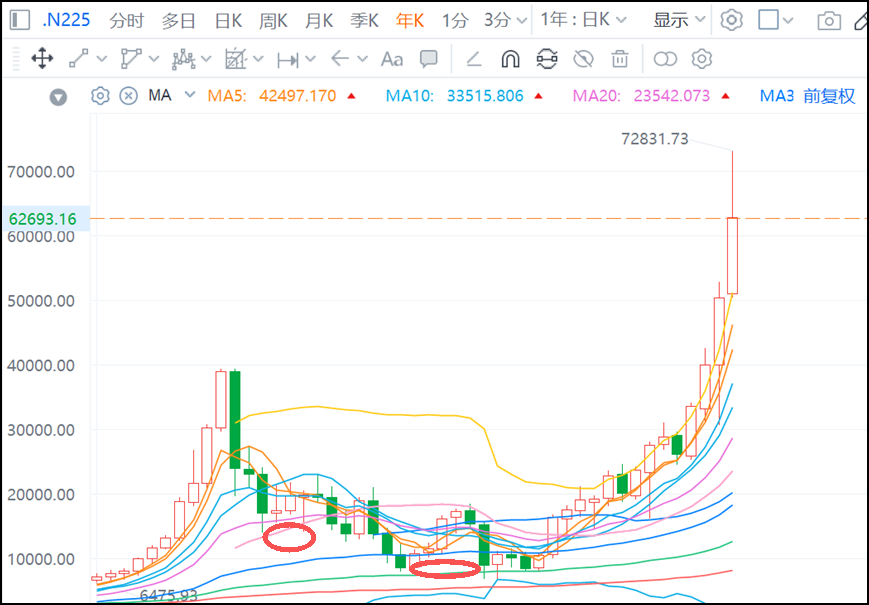Open MA indicator settings gear
The width and height of the screenshot is (869, 605).
pos(100,96)
